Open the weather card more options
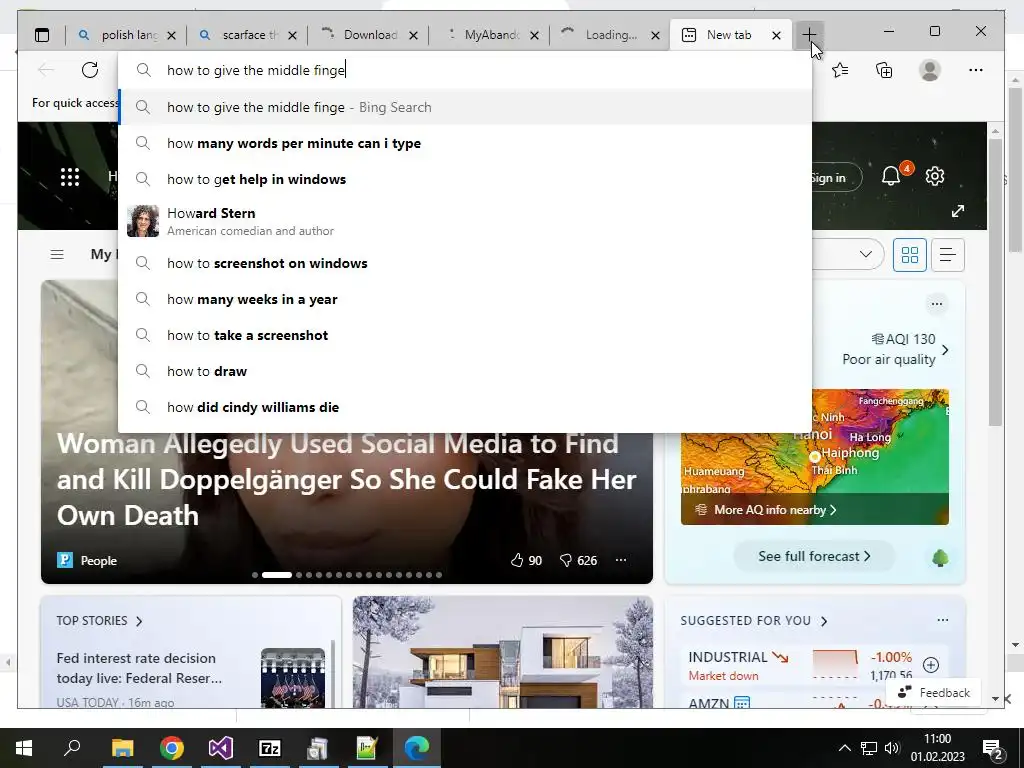 pos(936,304)
